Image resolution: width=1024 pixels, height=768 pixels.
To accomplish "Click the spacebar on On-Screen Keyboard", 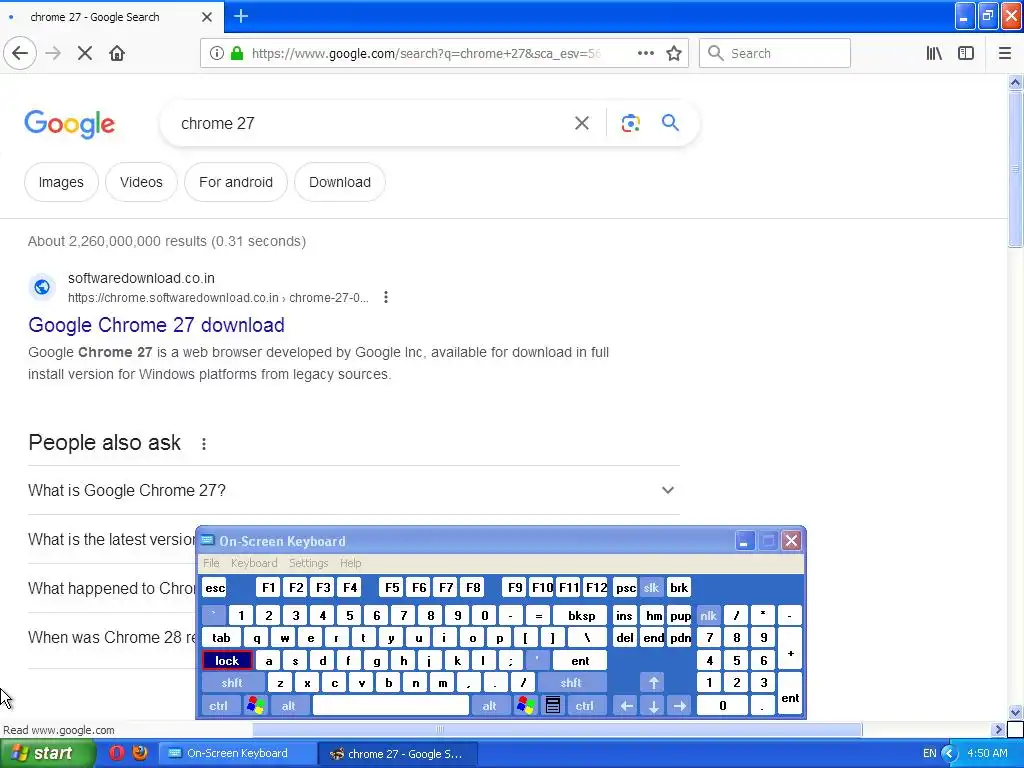I will point(391,705).
